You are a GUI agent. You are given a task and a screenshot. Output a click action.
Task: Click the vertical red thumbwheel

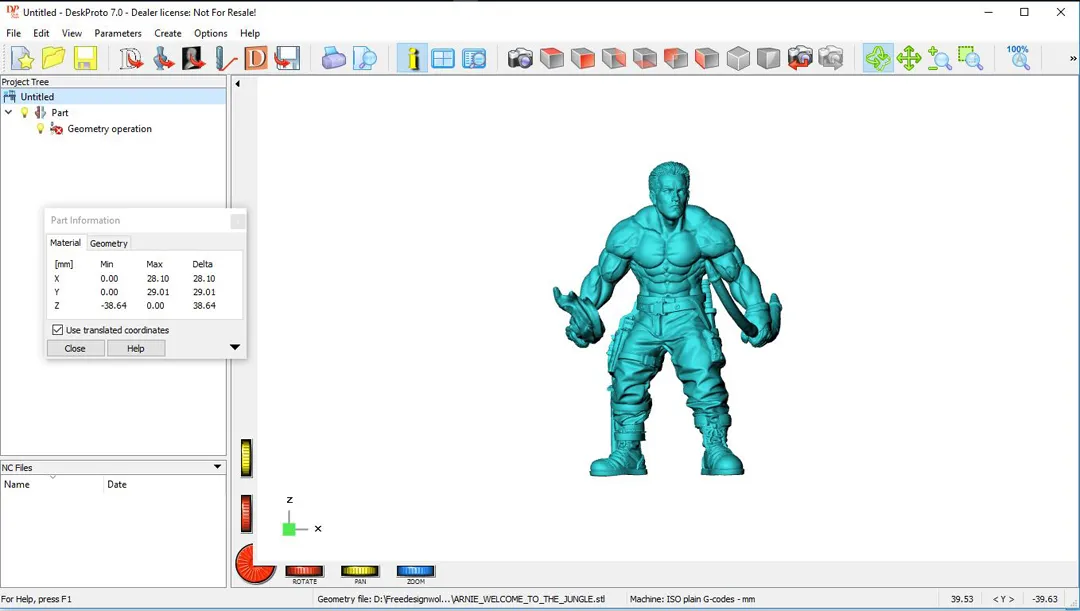click(247, 514)
